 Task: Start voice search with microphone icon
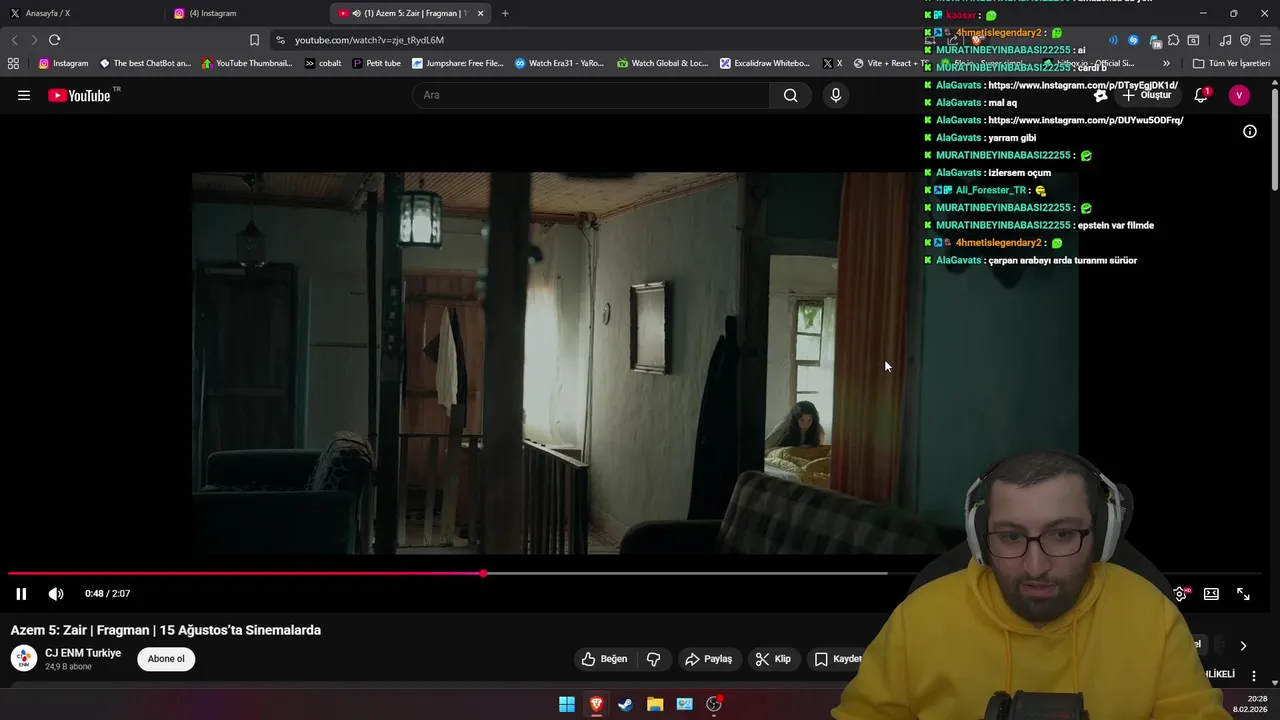836,95
